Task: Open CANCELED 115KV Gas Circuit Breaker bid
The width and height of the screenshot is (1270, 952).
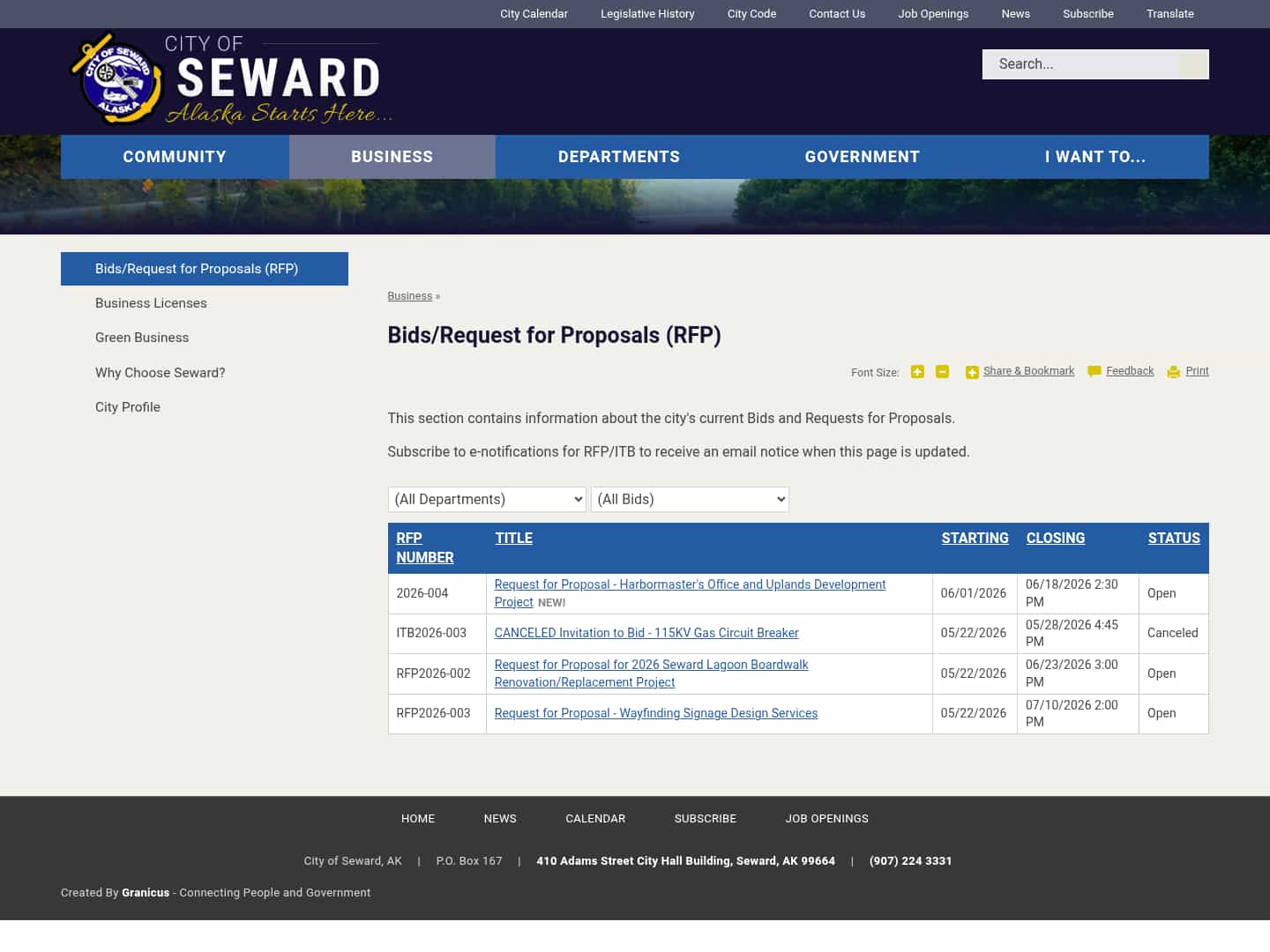Action: 646,633
